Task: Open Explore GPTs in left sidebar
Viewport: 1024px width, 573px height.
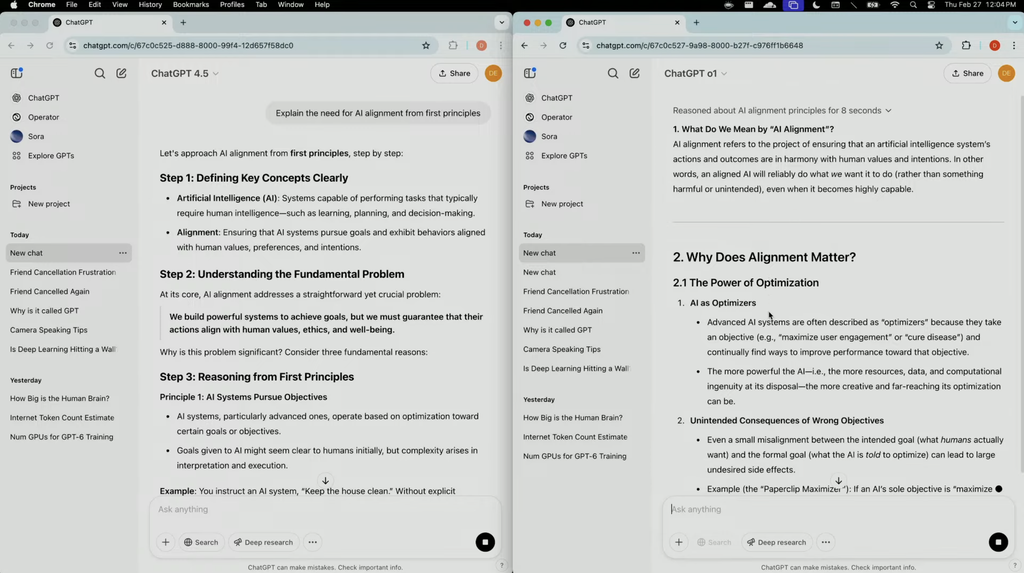Action: coord(51,156)
